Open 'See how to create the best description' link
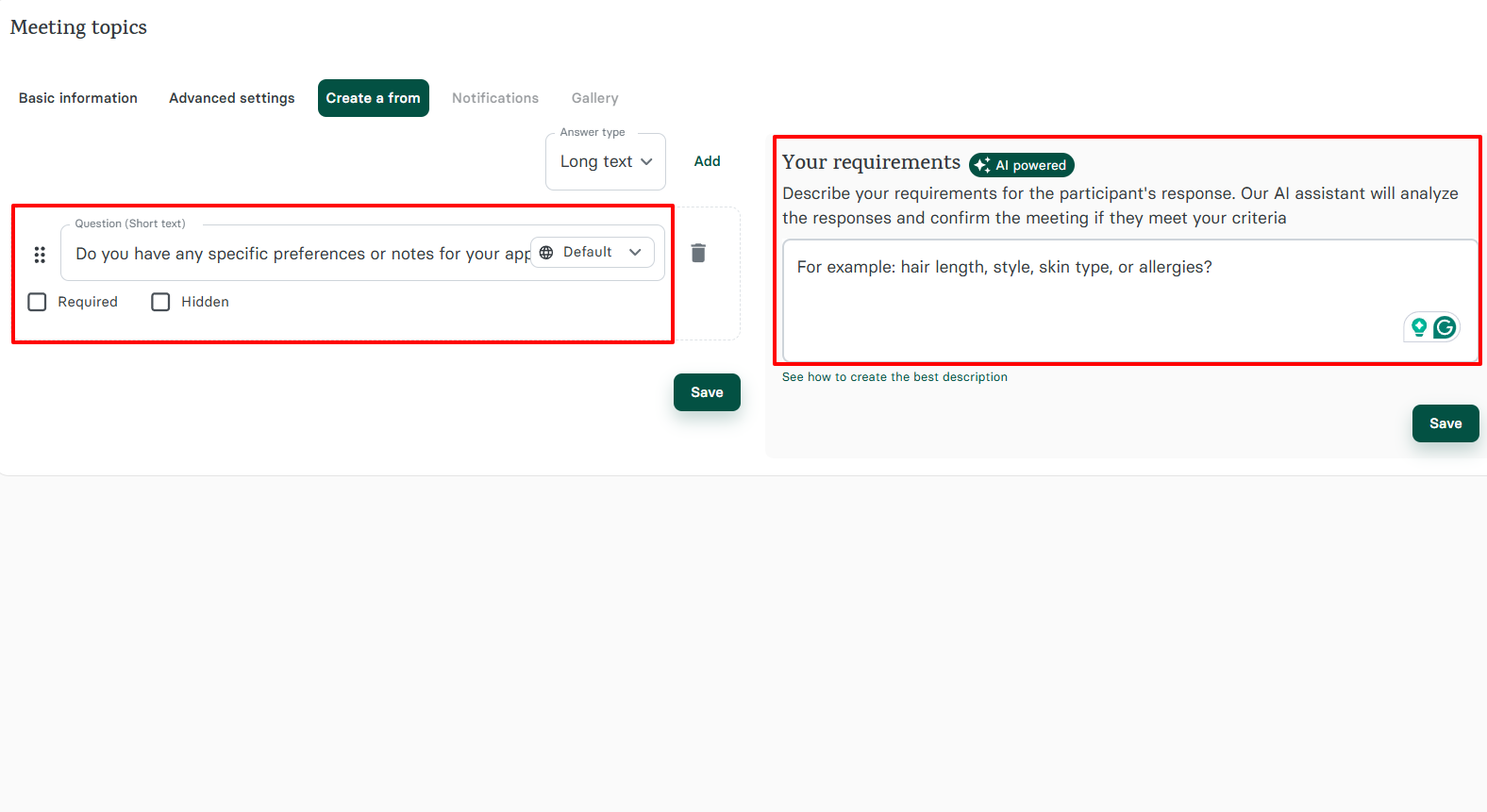Viewport: 1487px width, 812px height. [x=894, y=377]
